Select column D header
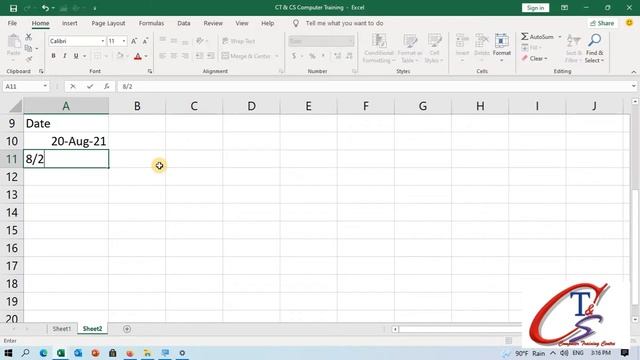The image size is (640, 360). click(x=251, y=106)
